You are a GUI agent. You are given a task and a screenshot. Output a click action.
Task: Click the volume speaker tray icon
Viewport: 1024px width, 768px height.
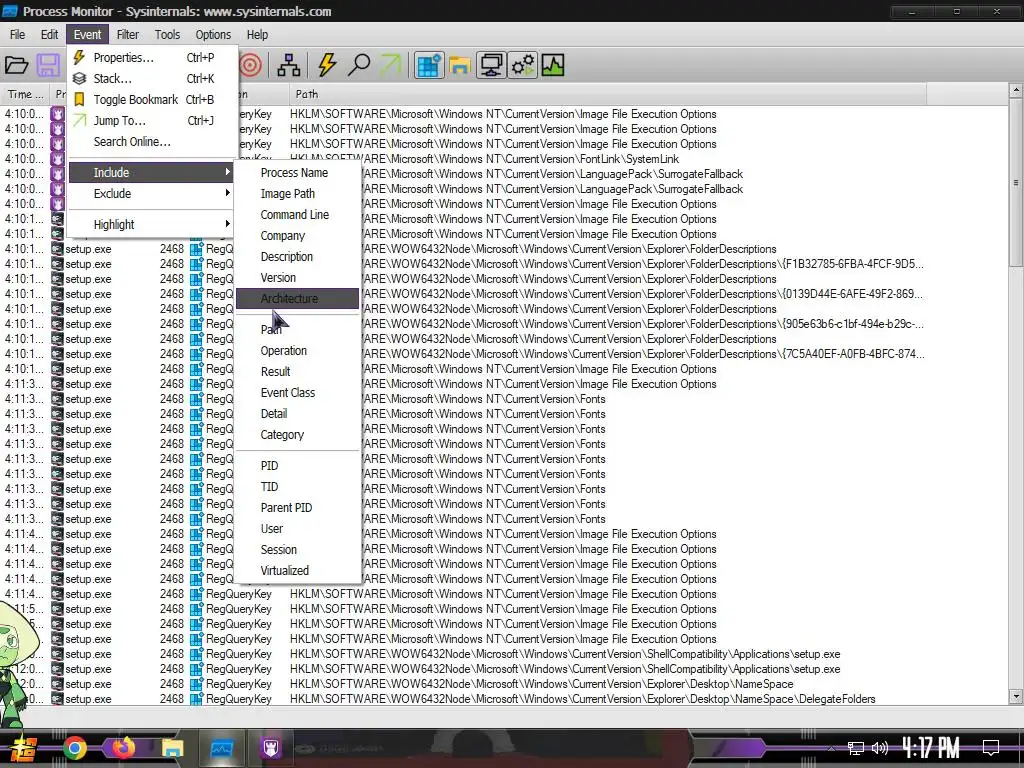(x=879, y=748)
